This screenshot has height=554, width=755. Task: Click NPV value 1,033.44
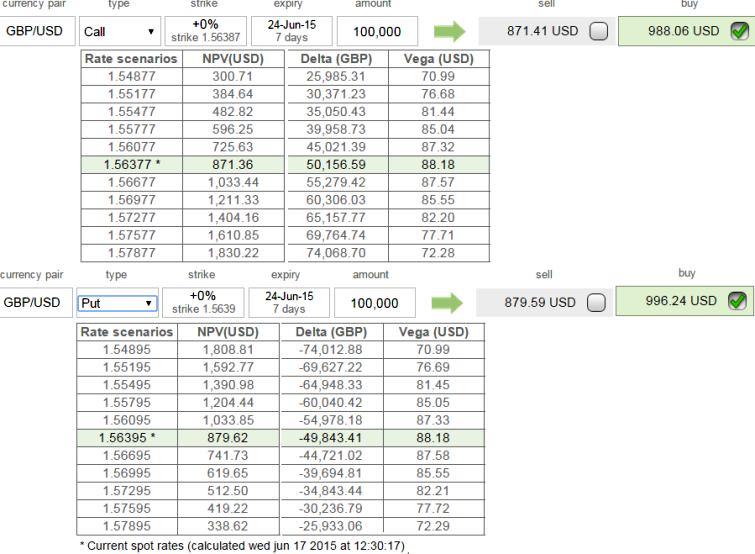click(233, 182)
